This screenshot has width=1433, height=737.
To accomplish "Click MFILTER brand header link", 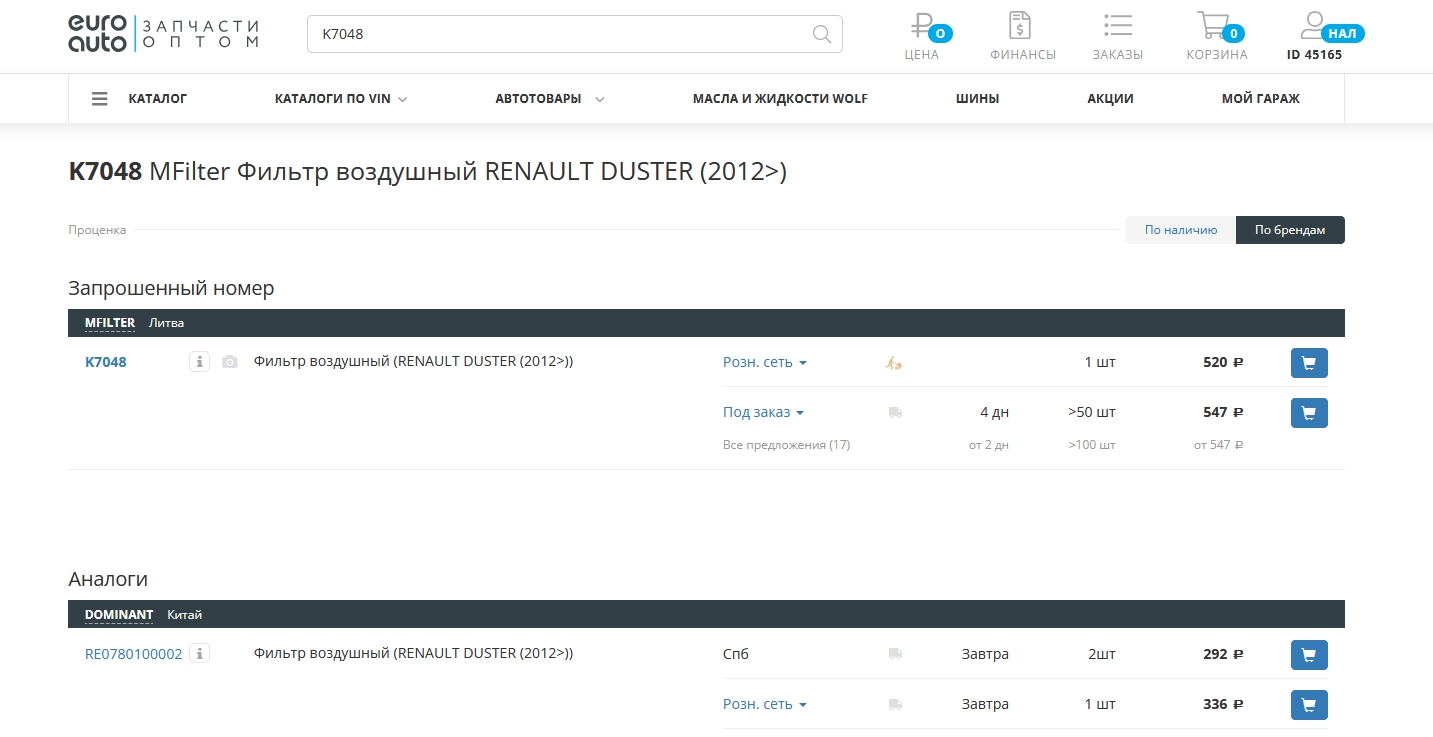I will (110, 323).
